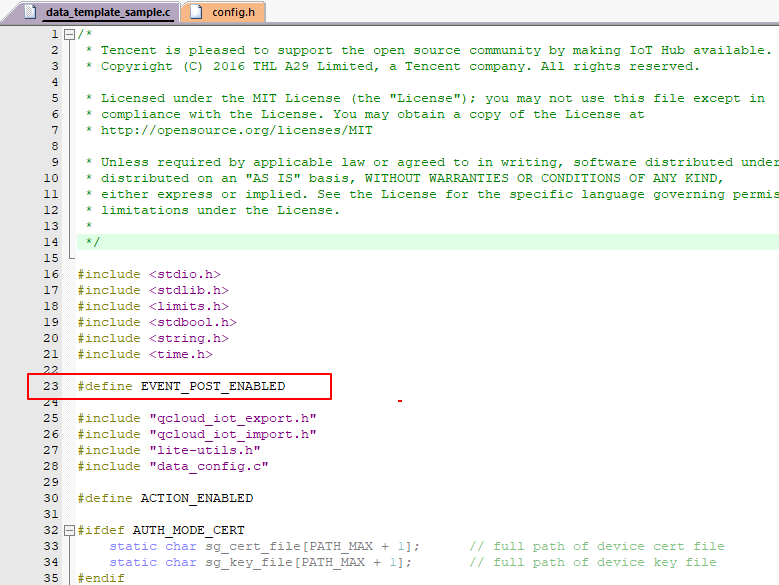The image size is (779, 585).
Task: Click the #endif directive on line 35
Action: pos(101,579)
